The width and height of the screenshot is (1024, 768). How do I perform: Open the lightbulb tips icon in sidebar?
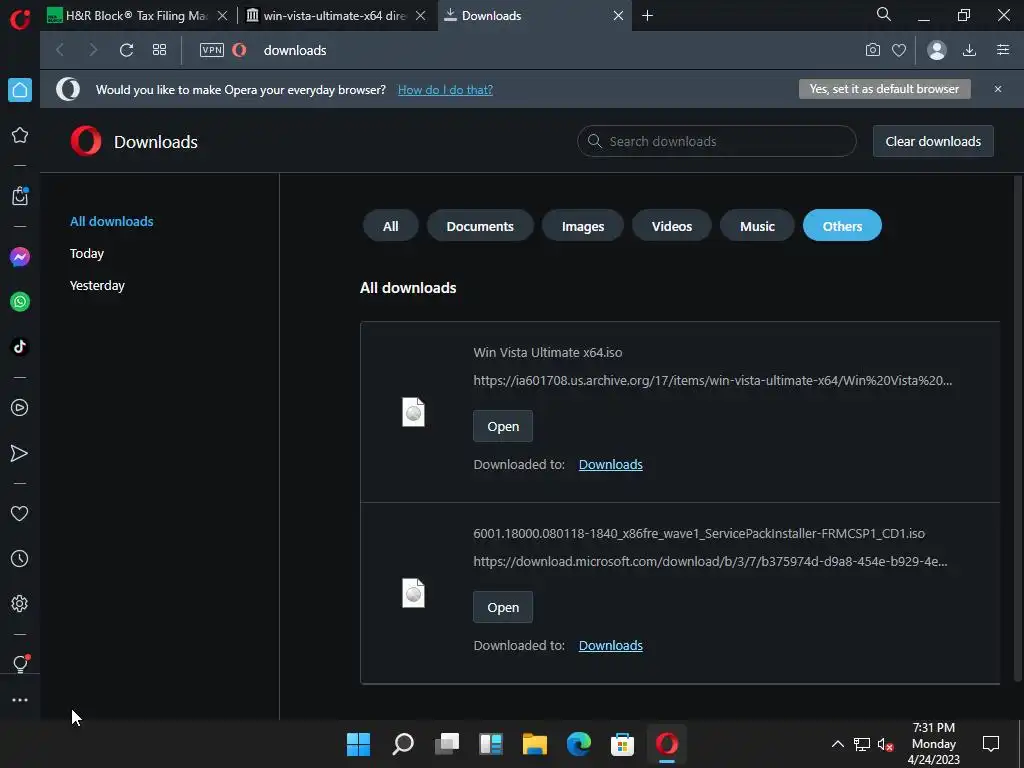click(20, 664)
